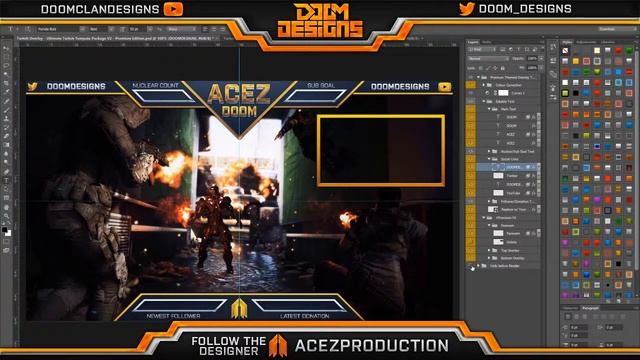
Task: Collapse the Main Text layer group
Action: tap(489, 109)
